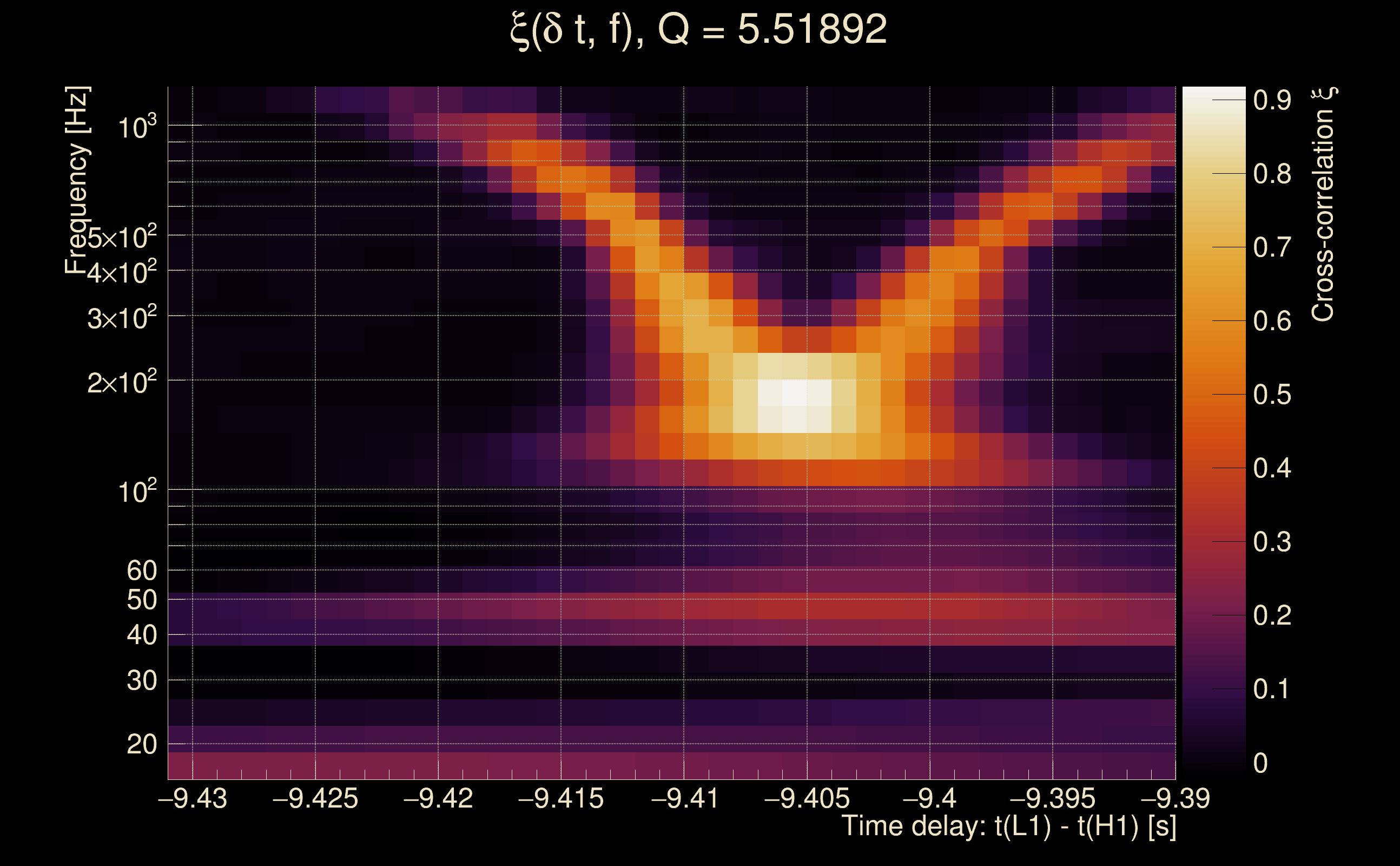Click the Cross-correlation ξ color bar title
The image size is (1400, 866).
(x=1323, y=204)
